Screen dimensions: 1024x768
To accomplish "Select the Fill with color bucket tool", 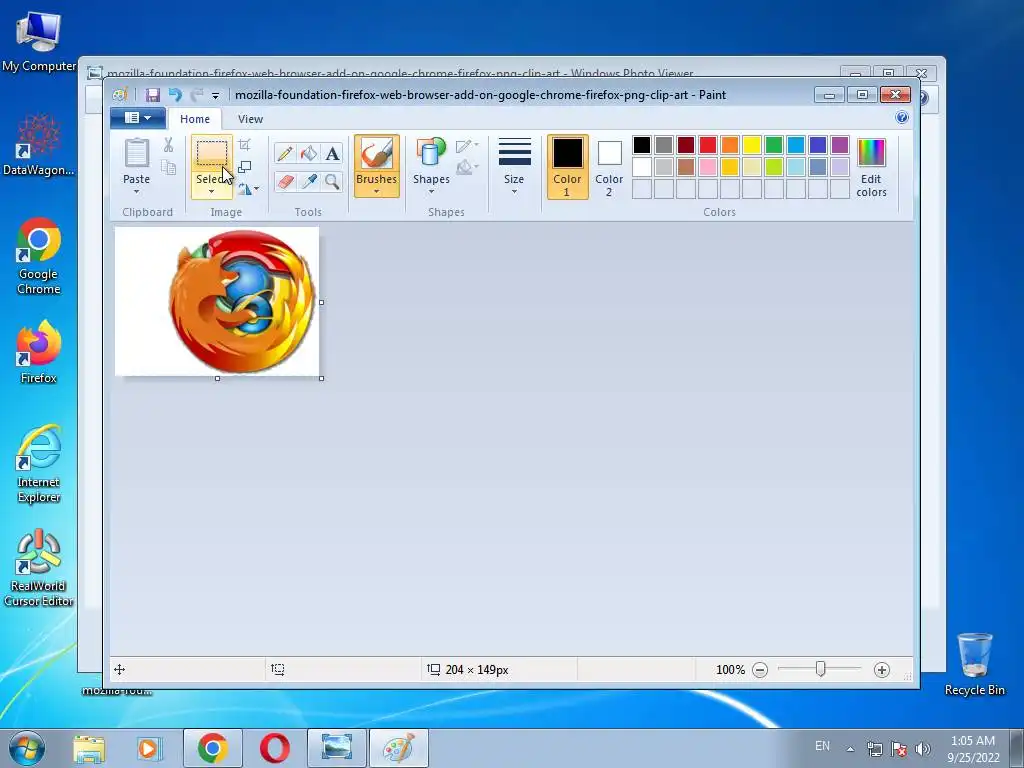I will pyautogui.click(x=309, y=153).
